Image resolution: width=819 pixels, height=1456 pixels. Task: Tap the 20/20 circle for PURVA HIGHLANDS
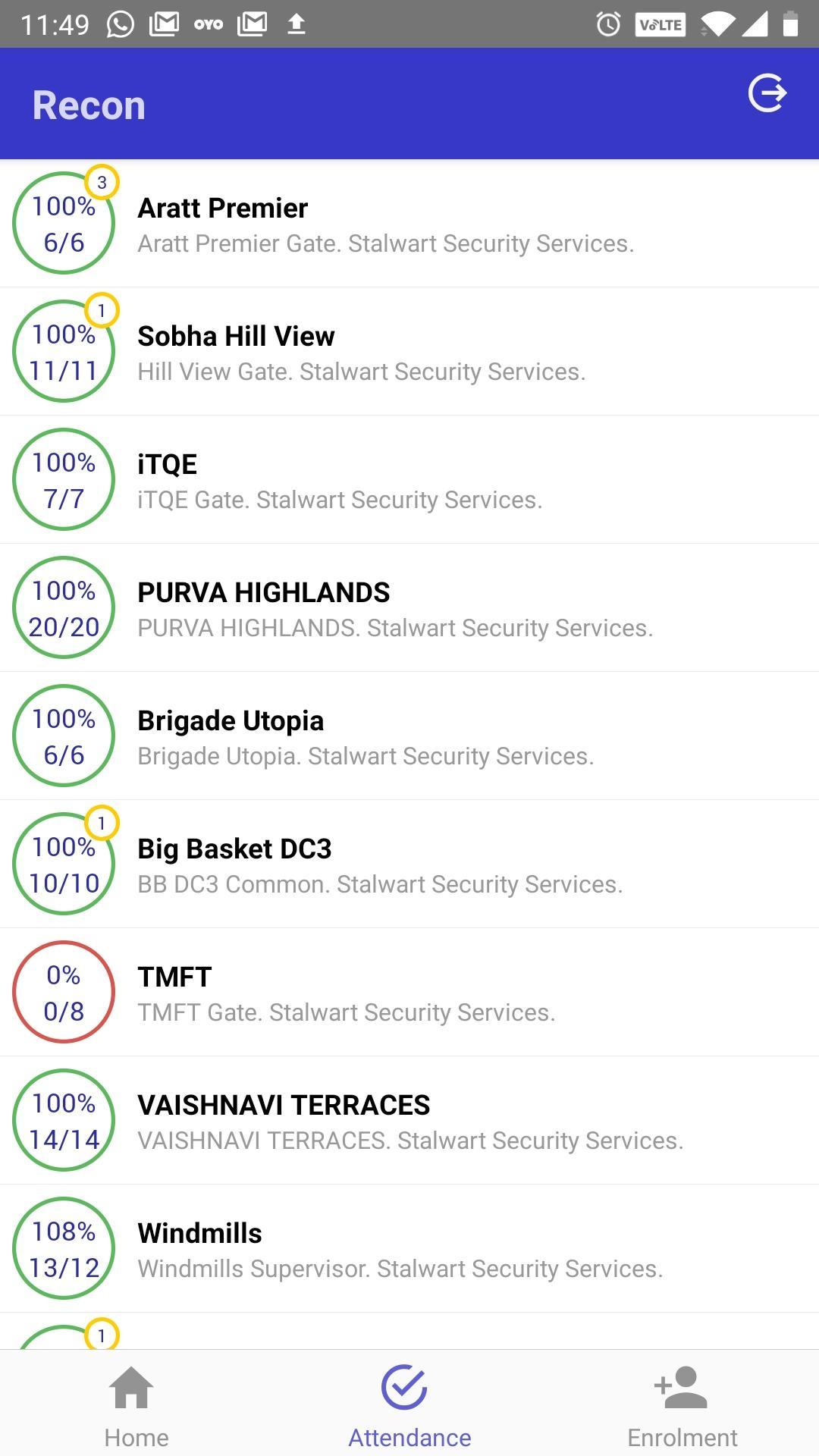[64, 607]
